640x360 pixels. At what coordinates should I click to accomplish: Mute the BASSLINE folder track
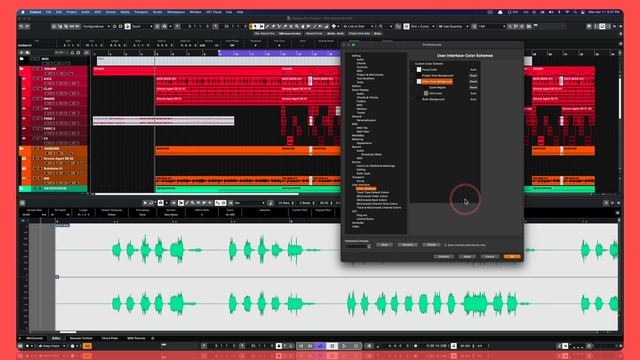35,149
